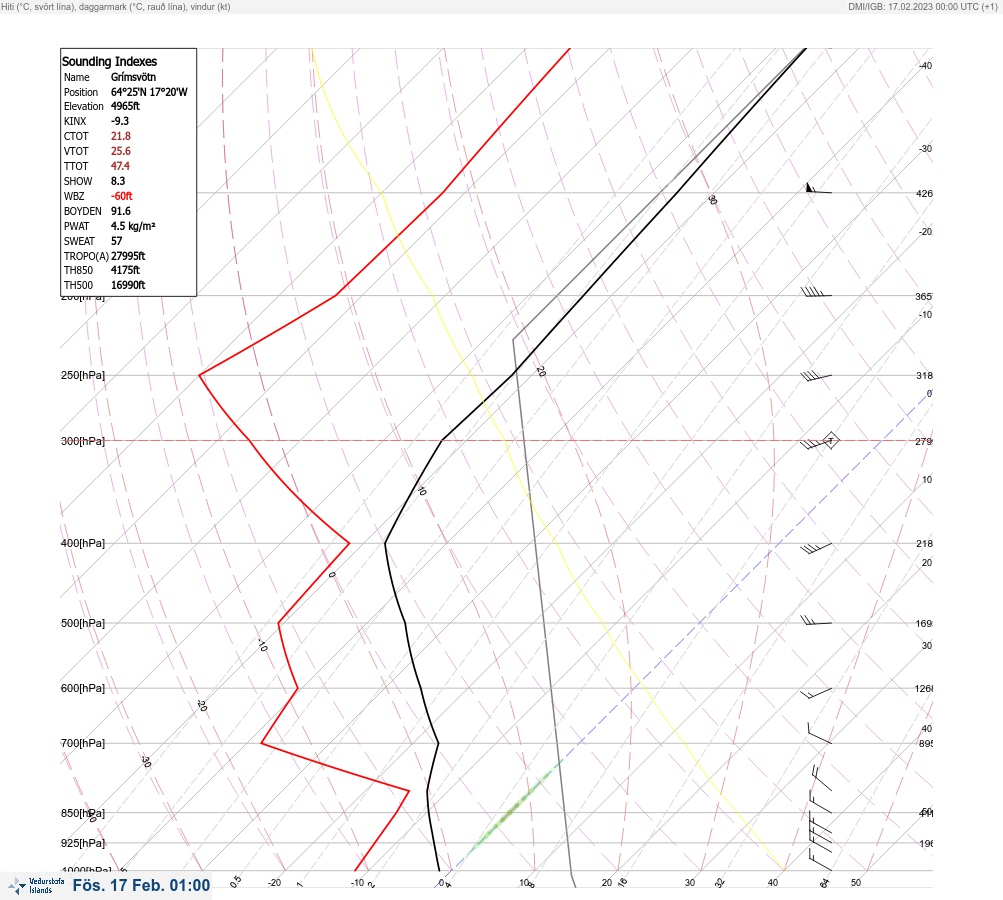Click the 'Sounding Indexes' heading
The width and height of the screenshot is (1003, 900).
point(109,61)
